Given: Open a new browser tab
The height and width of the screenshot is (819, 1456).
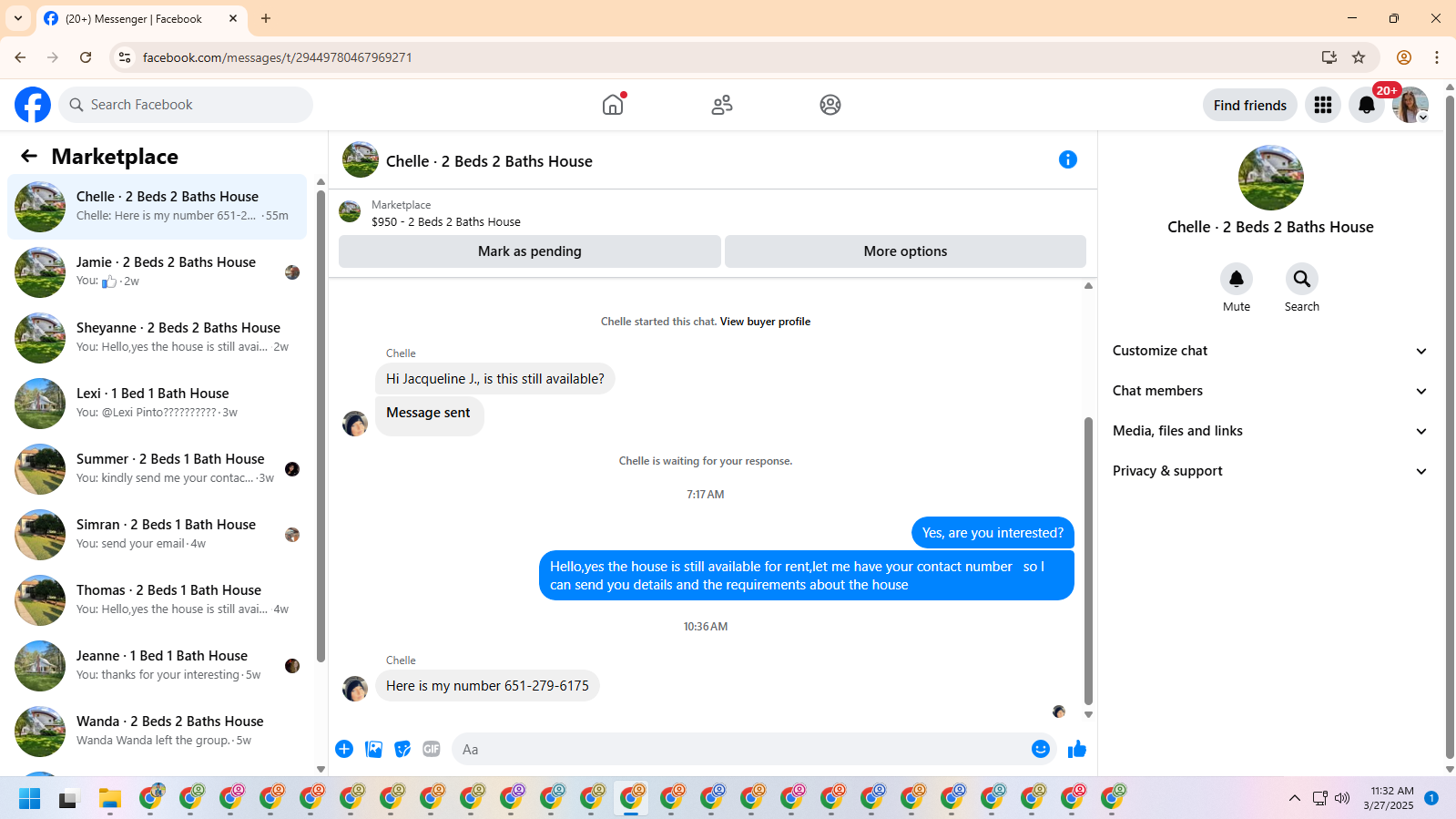Looking at the screenshot, I should click(x=266, y=18).
